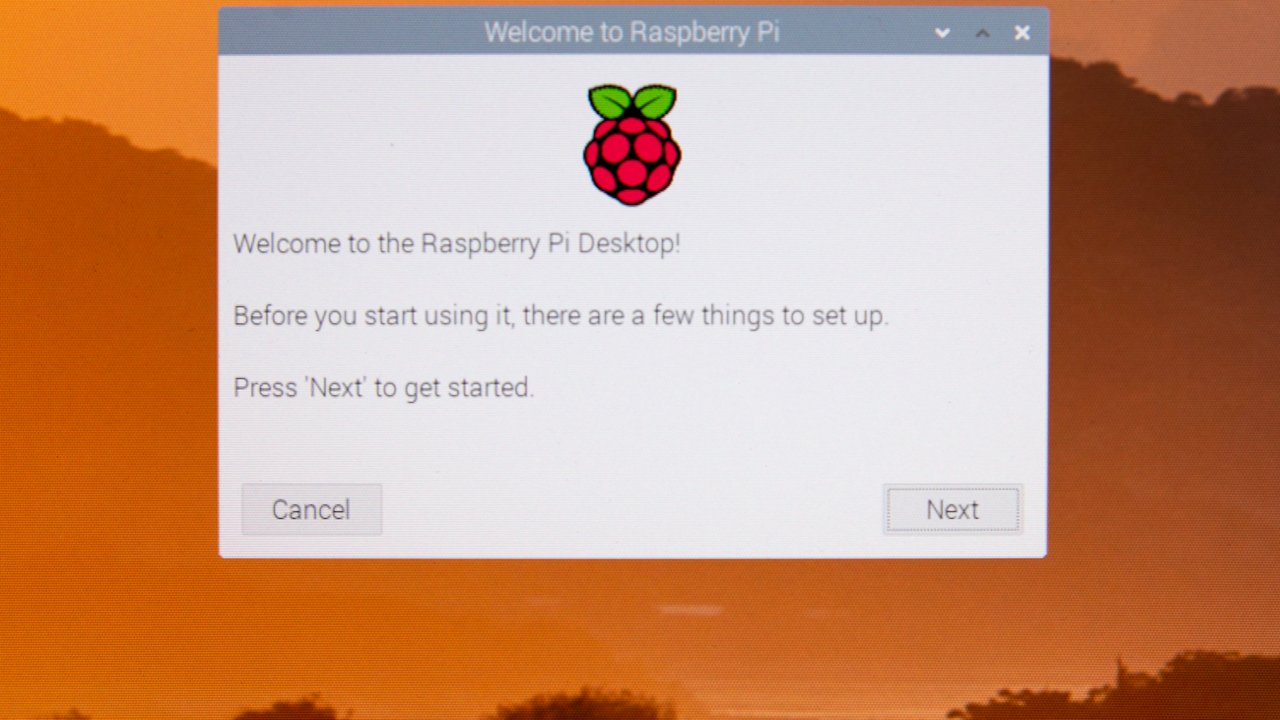Screen dimensions: 1280x720
Task: Click the Raspberry Pi logo image
Action: point(632,145)
